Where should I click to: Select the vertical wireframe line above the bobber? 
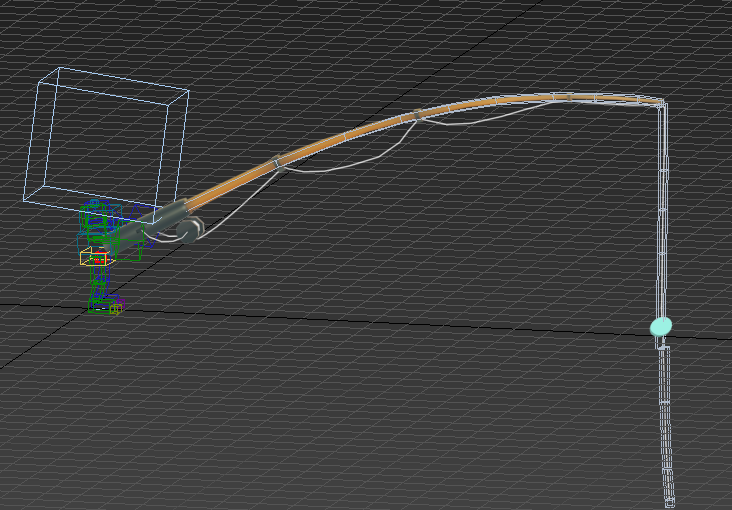pyautogui.click(x=663, y=210)
